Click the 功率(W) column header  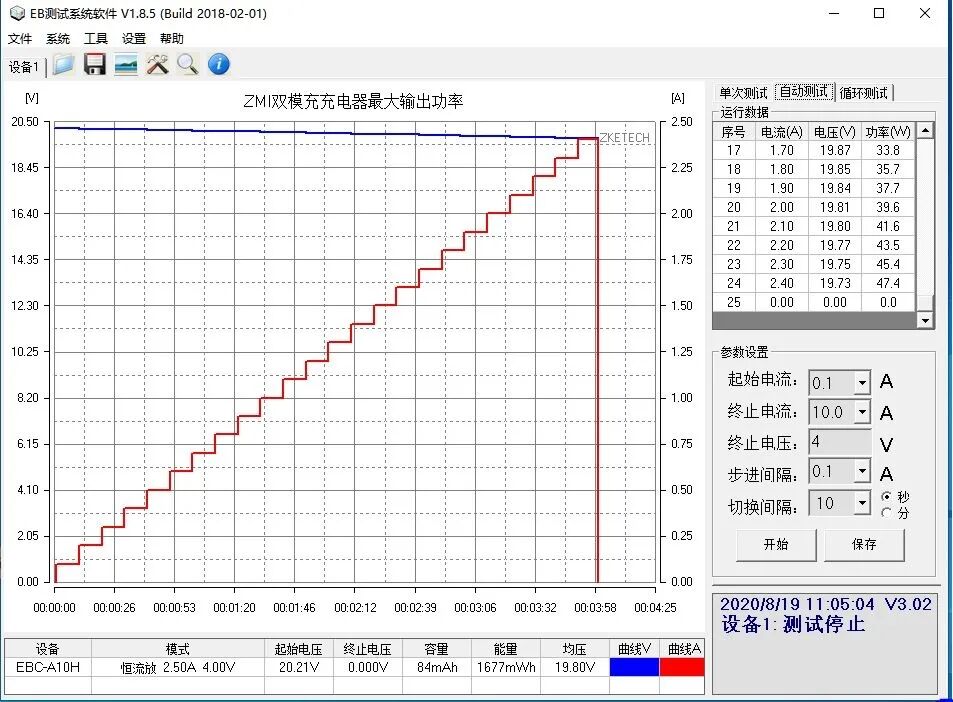click(888, 132)
